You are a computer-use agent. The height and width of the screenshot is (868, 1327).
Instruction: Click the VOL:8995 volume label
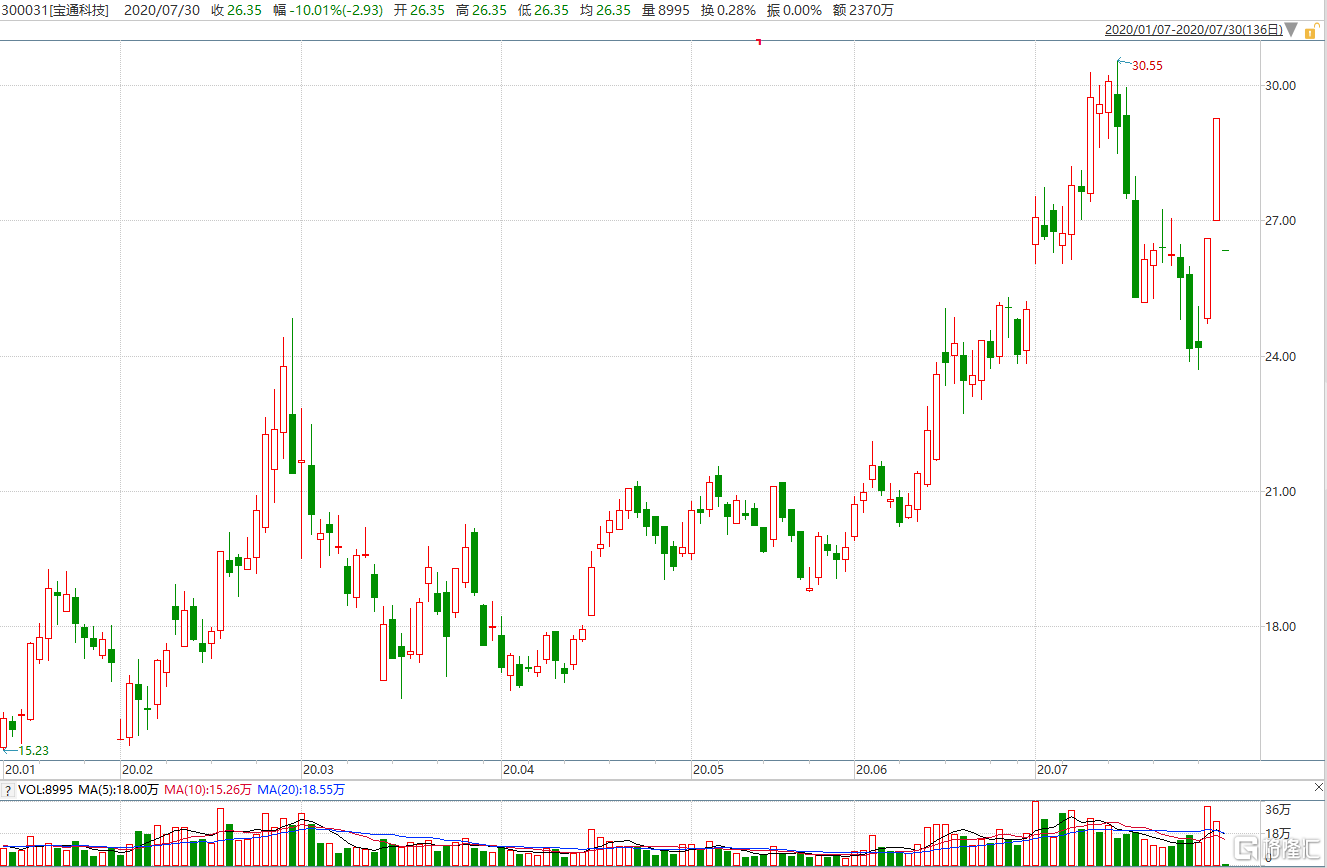point(45,790)
